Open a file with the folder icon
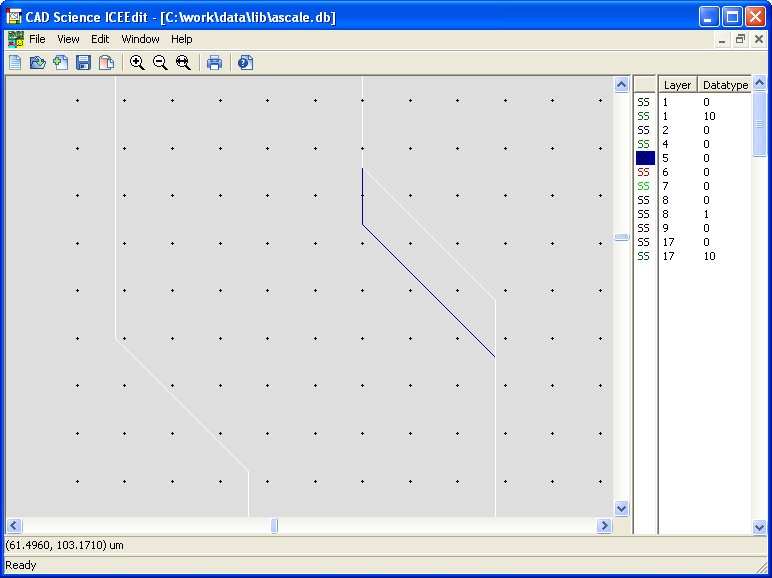The height and width of the screenshot is (578, 772). coord(38,63)
